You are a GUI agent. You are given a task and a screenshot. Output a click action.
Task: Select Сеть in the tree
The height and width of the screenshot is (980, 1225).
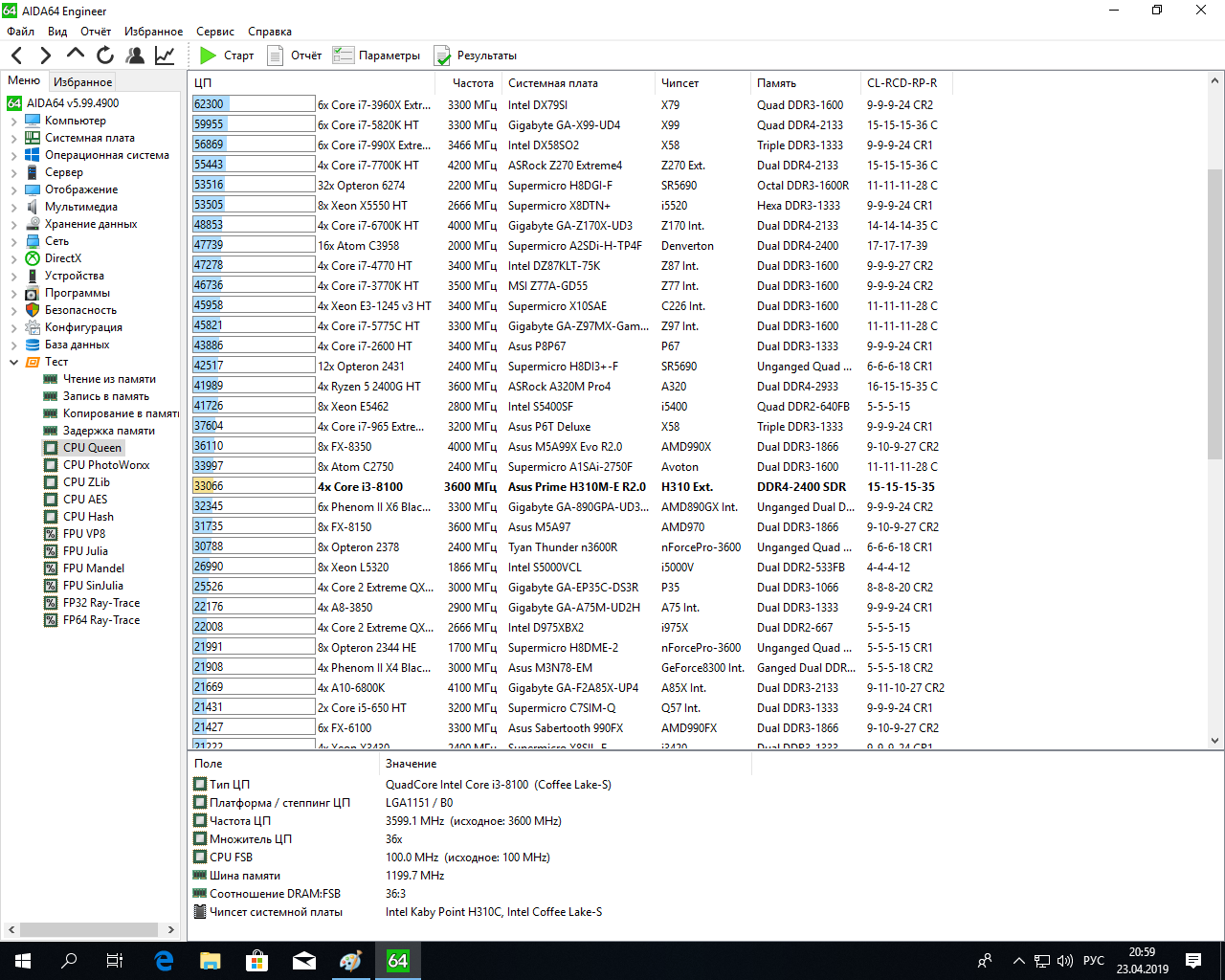coord(56,241)
